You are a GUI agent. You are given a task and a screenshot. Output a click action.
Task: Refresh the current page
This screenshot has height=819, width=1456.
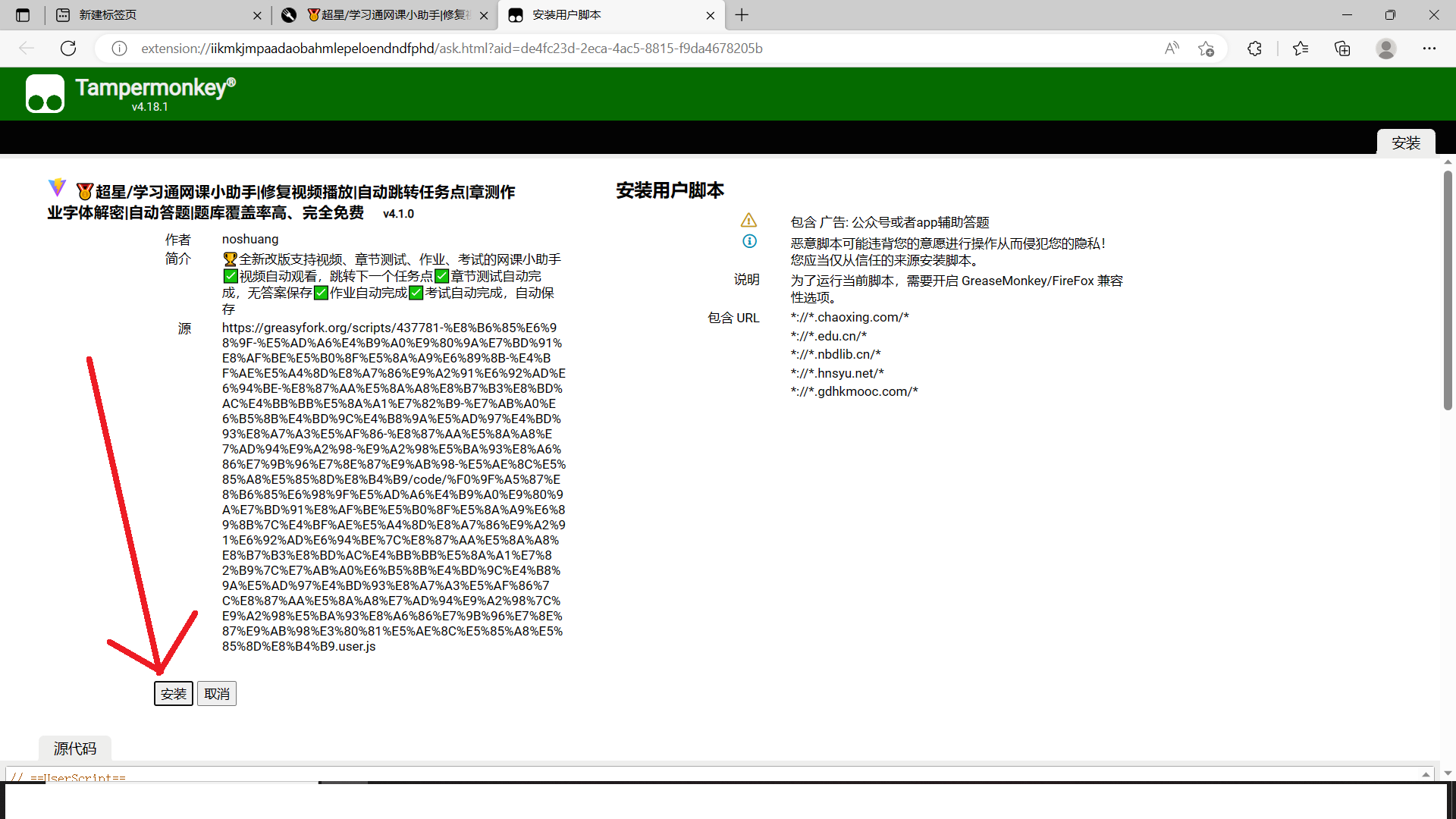(68, 49)
